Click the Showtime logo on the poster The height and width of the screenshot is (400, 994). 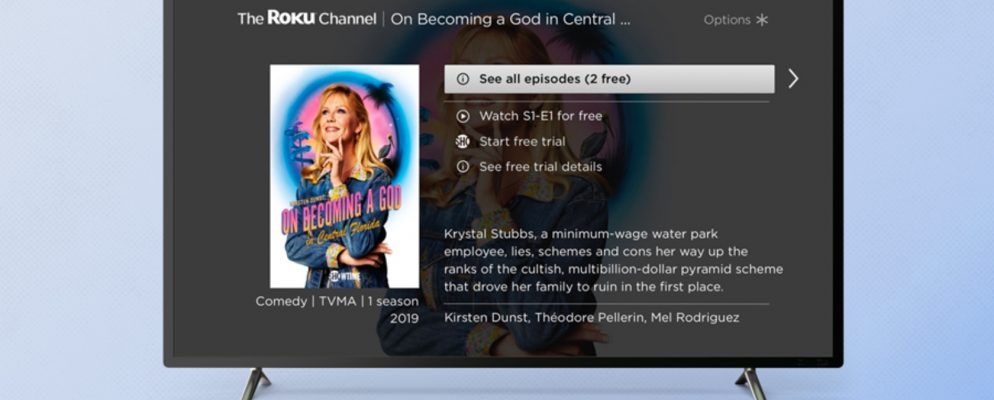344,277
